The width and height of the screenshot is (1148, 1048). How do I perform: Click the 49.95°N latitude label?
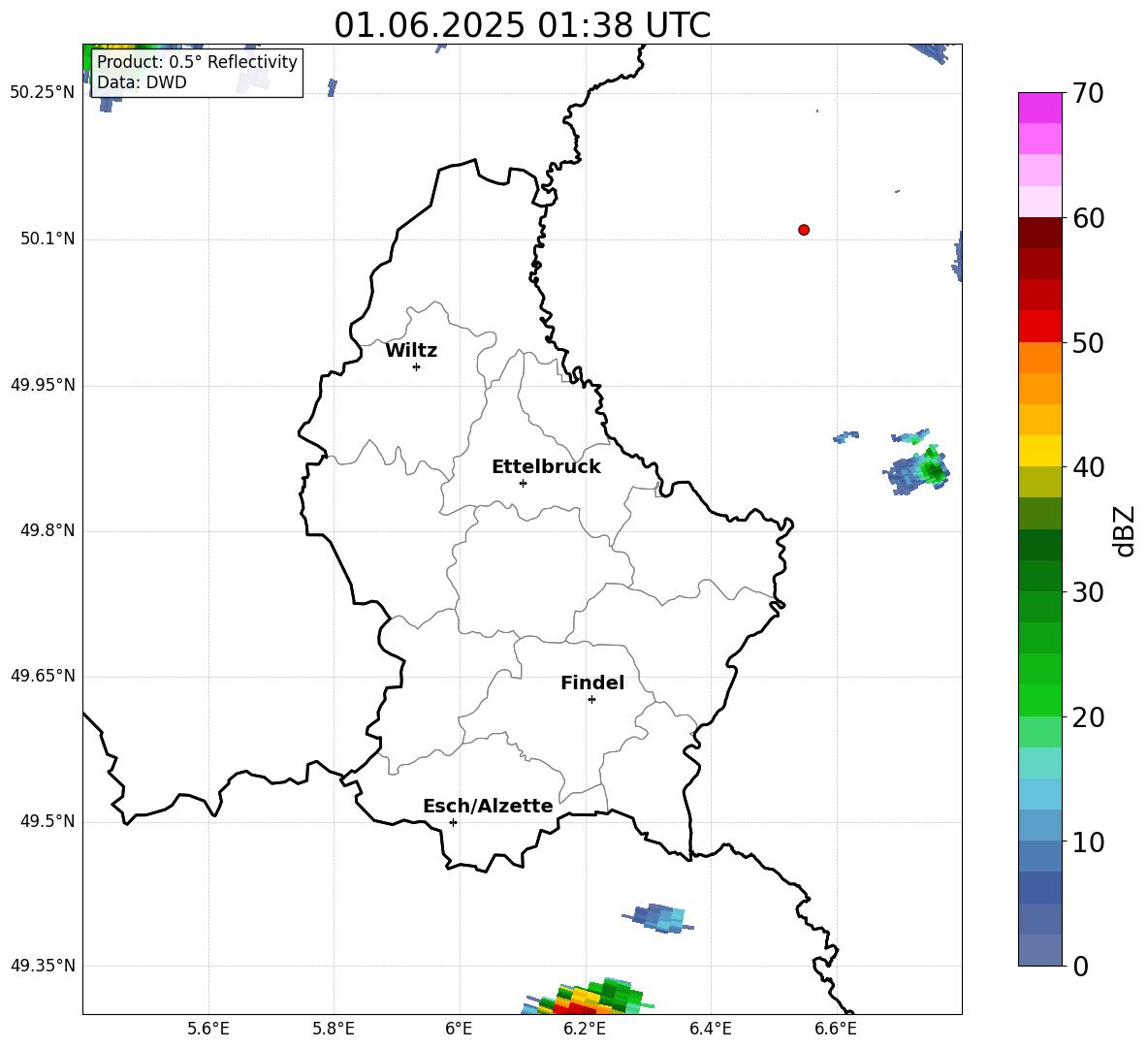(x=43, y=385)
